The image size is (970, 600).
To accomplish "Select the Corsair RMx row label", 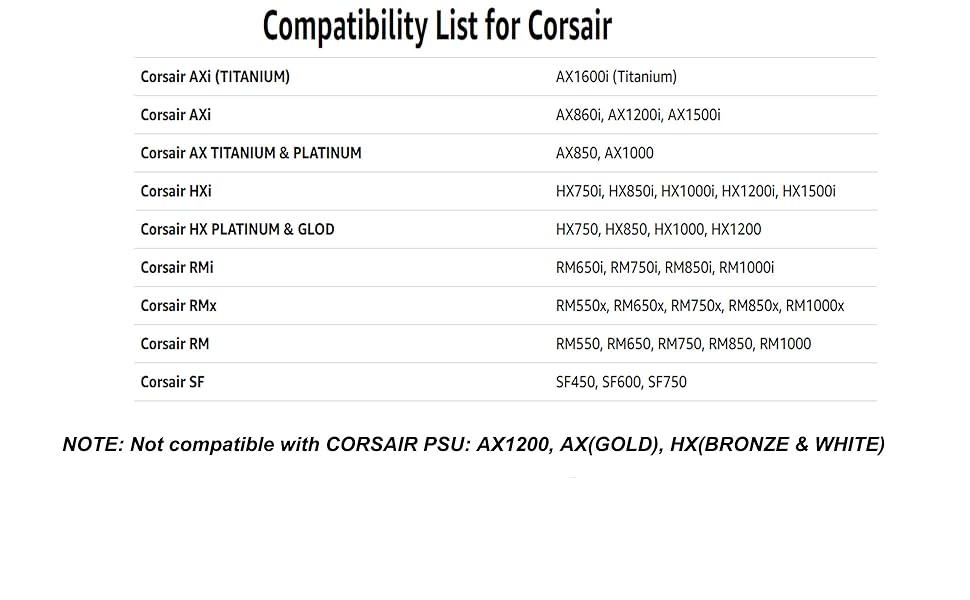I will [x=178, y=305].
